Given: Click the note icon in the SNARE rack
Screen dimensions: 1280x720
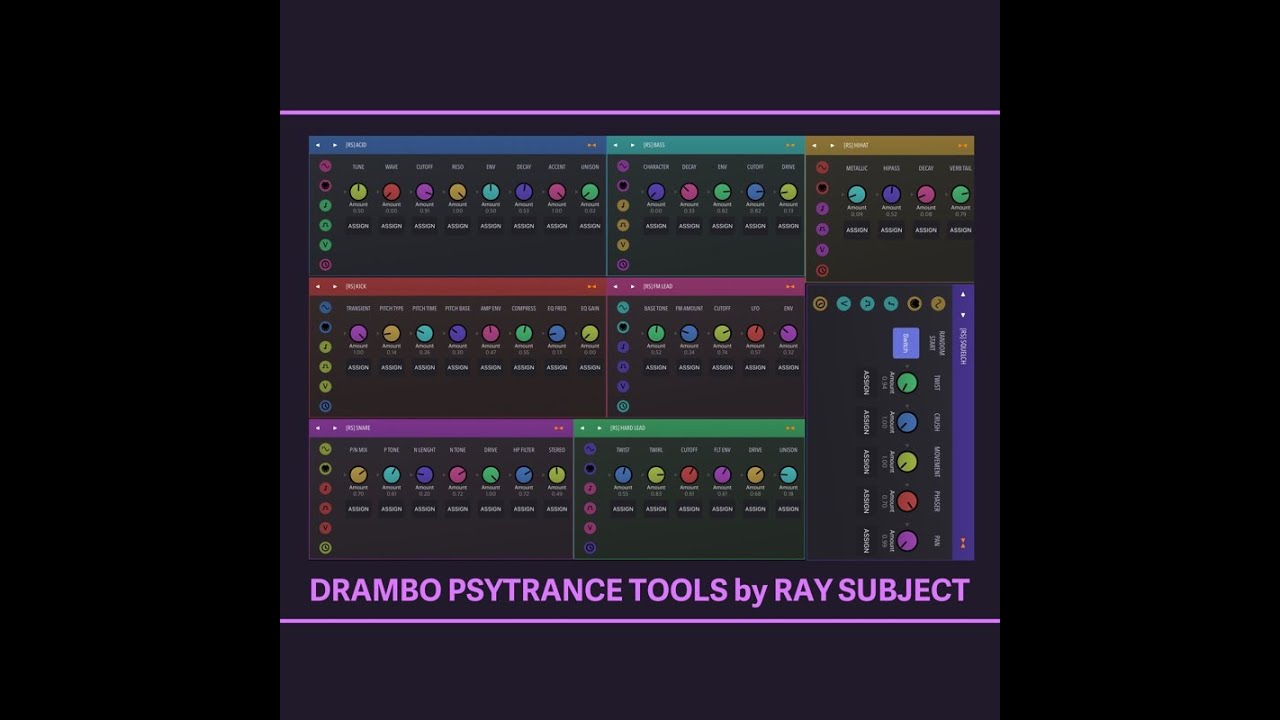Looking at the screenshot, I should pyautogui.click(x=325, y=488).
